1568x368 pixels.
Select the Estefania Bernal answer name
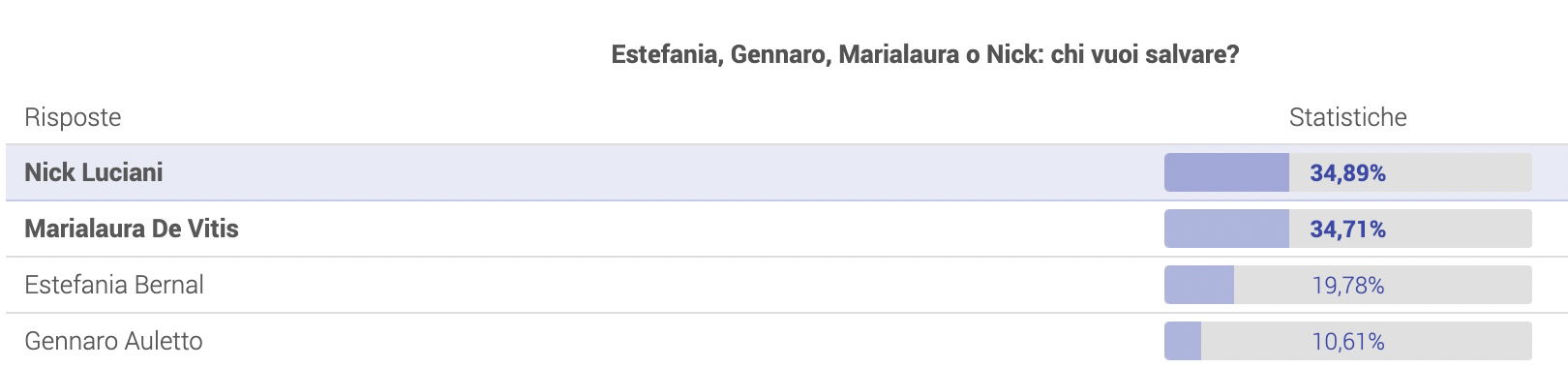tap(114, 285)
